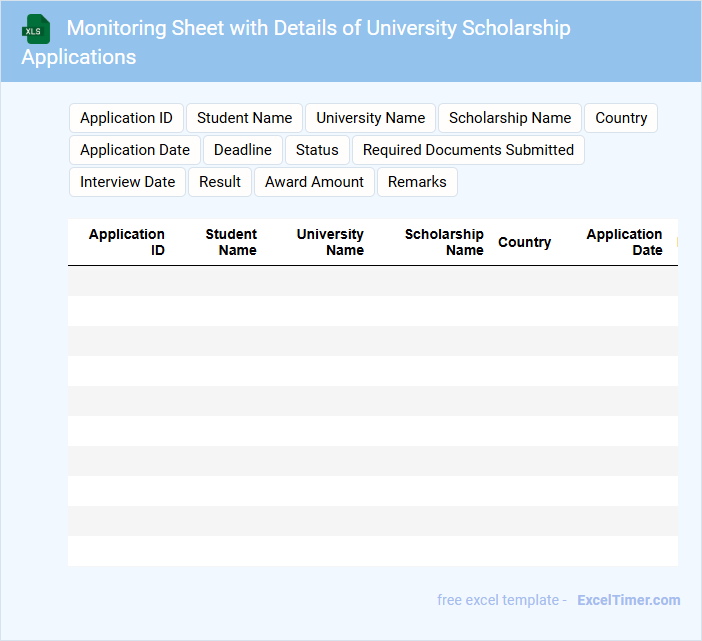Select the Status tag

pyautogui.click(x=317, y=150)
